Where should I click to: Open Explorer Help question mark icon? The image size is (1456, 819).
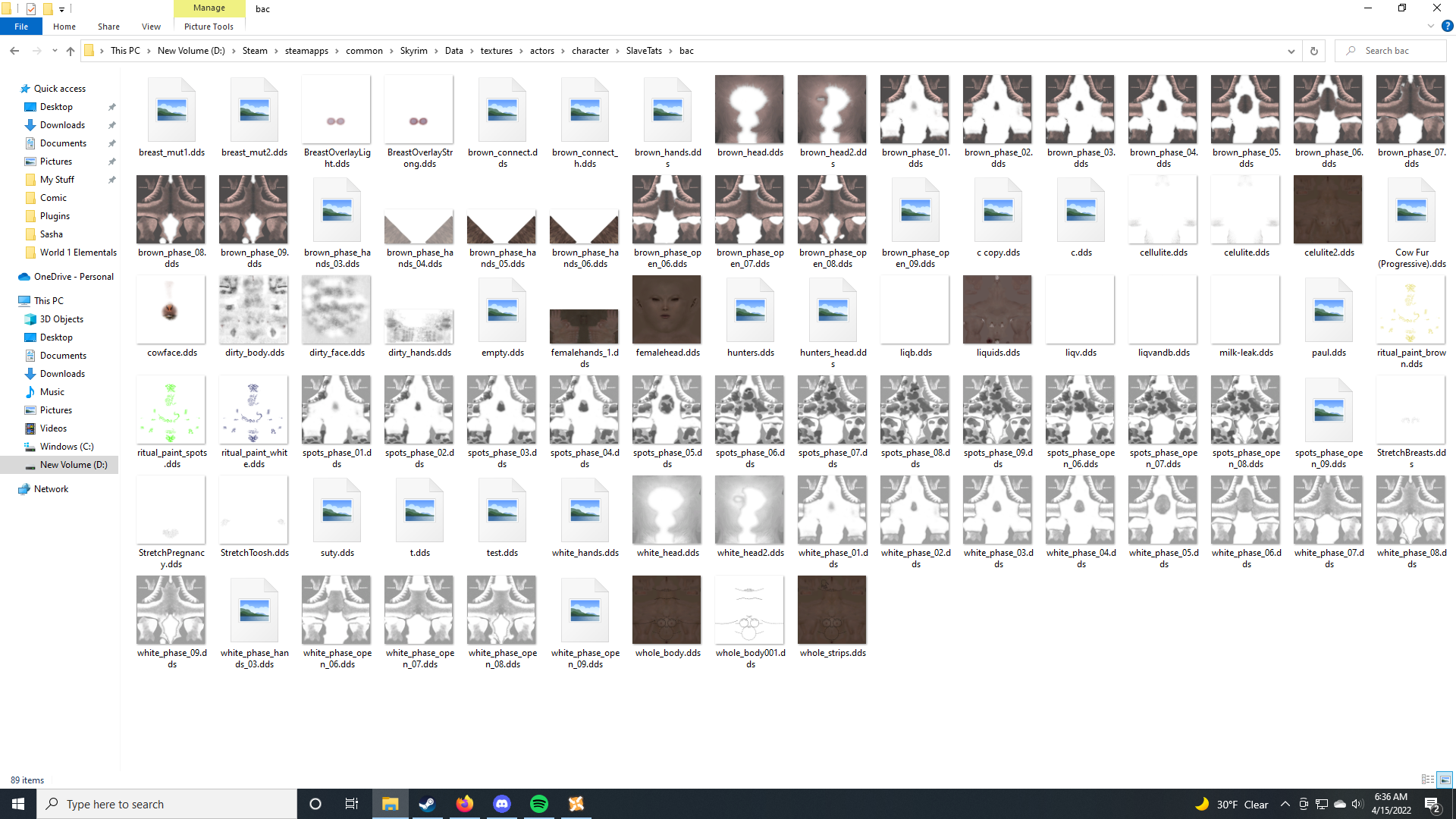[x=1448, y=26]
